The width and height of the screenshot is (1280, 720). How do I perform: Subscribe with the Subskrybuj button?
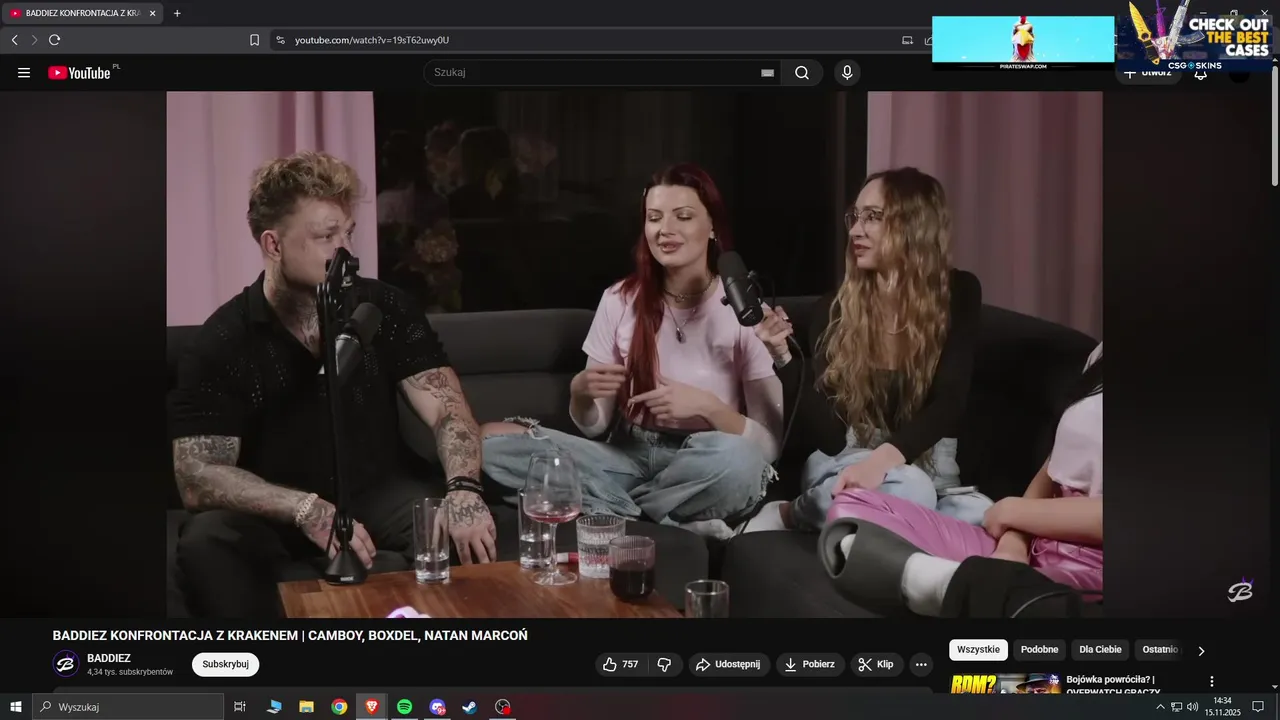pos(225,664)
